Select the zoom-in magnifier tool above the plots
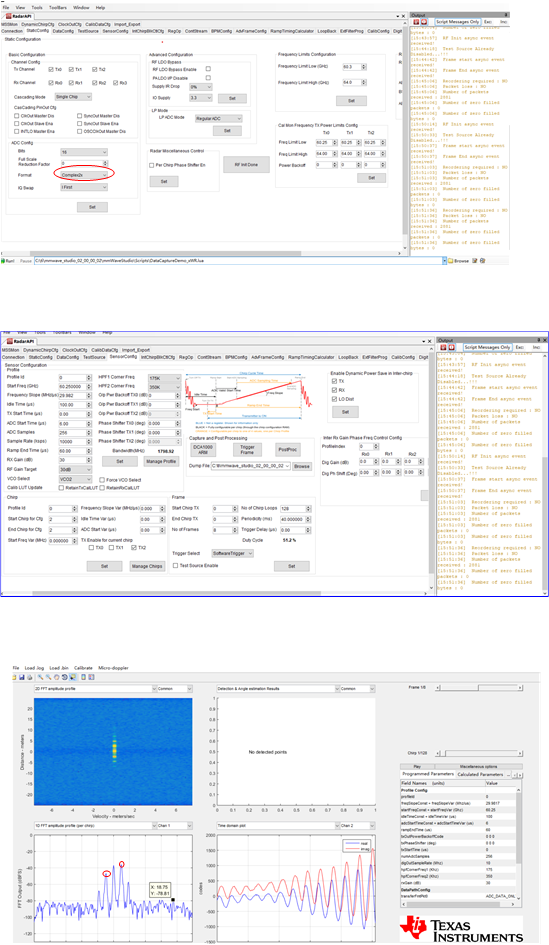The image size is (549, 945). pos(40,677)
